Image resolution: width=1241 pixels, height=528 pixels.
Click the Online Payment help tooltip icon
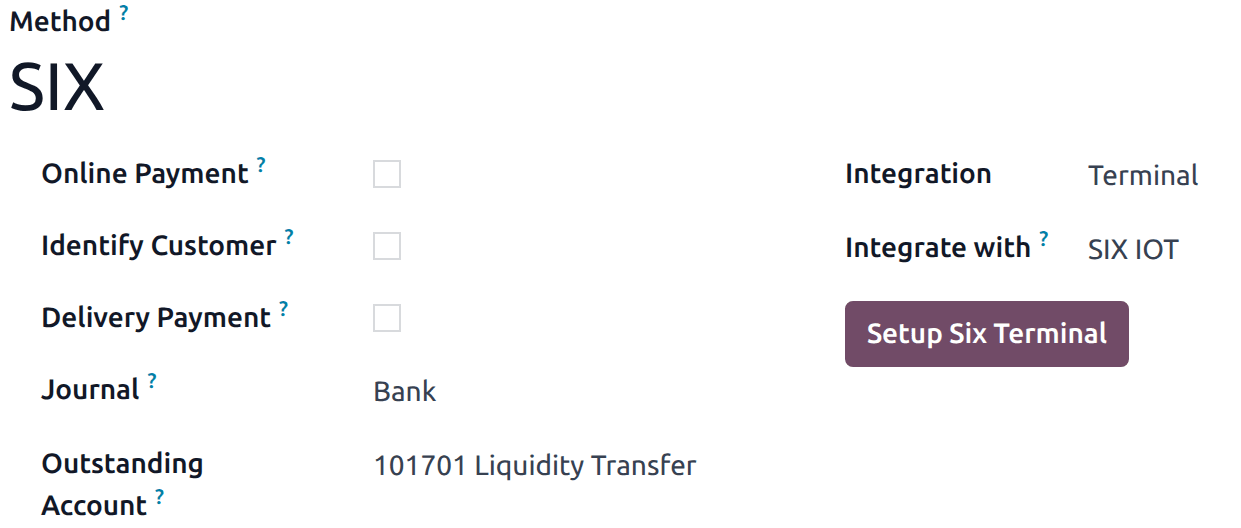tap(261, 165)
